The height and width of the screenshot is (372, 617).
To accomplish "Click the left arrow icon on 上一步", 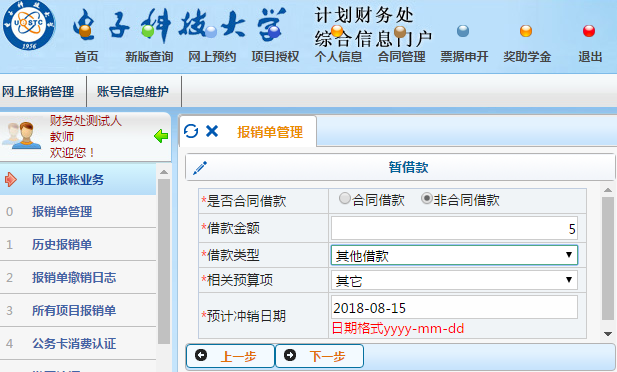I will point(201,355).
